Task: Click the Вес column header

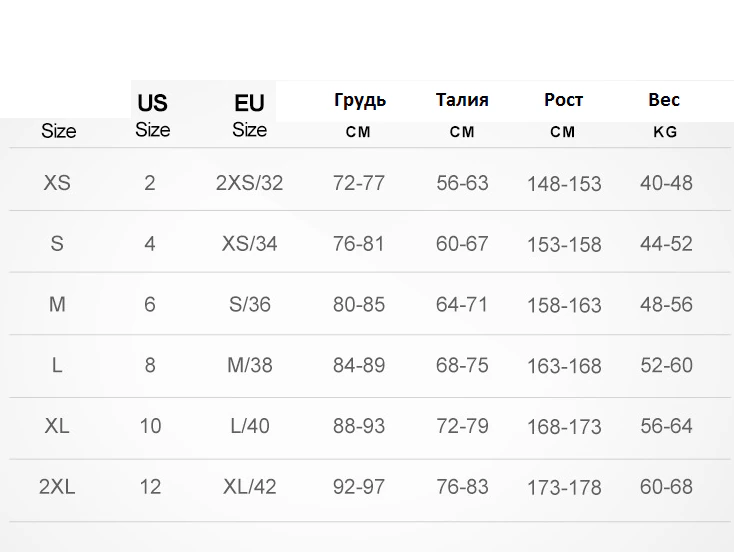Action: tap(664, 115)
